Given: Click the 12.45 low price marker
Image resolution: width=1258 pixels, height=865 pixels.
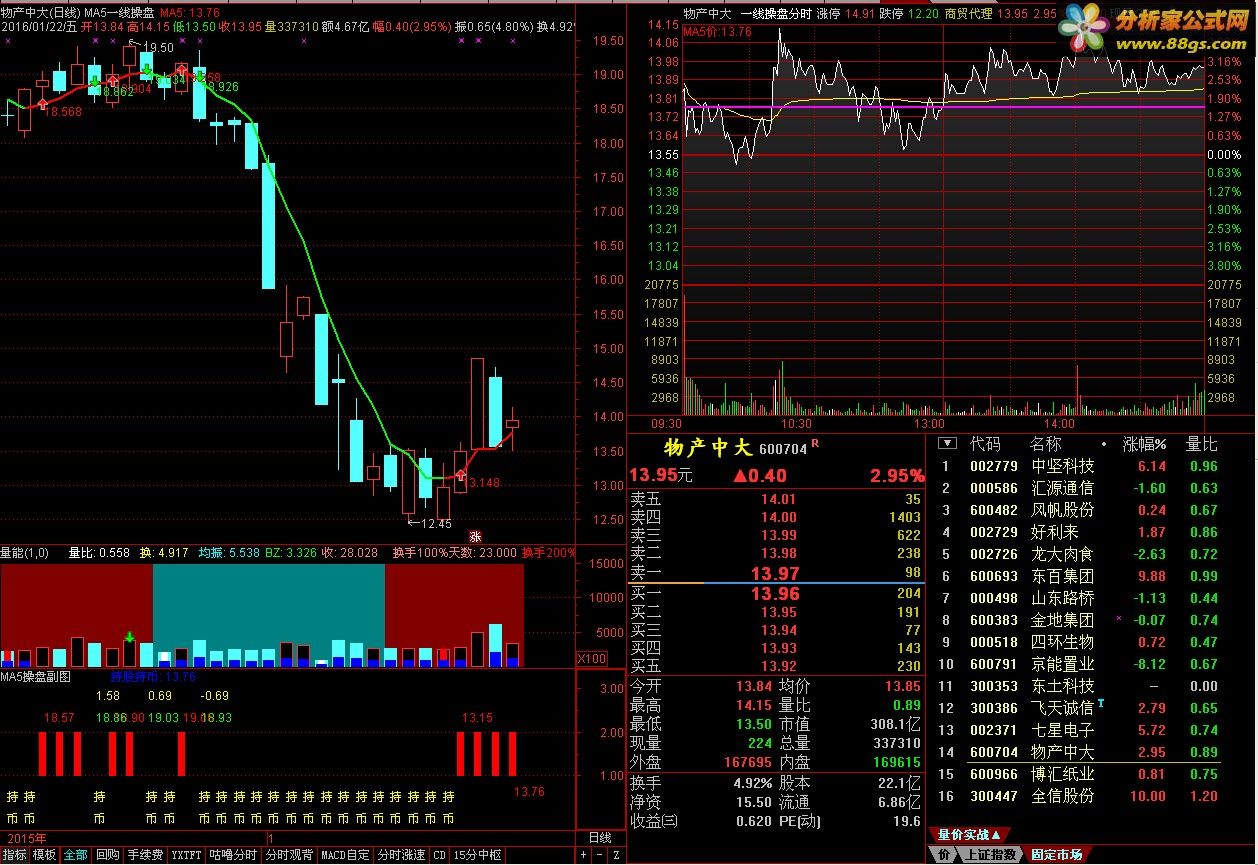Looking at the screenshot, I should pos(436,523).
